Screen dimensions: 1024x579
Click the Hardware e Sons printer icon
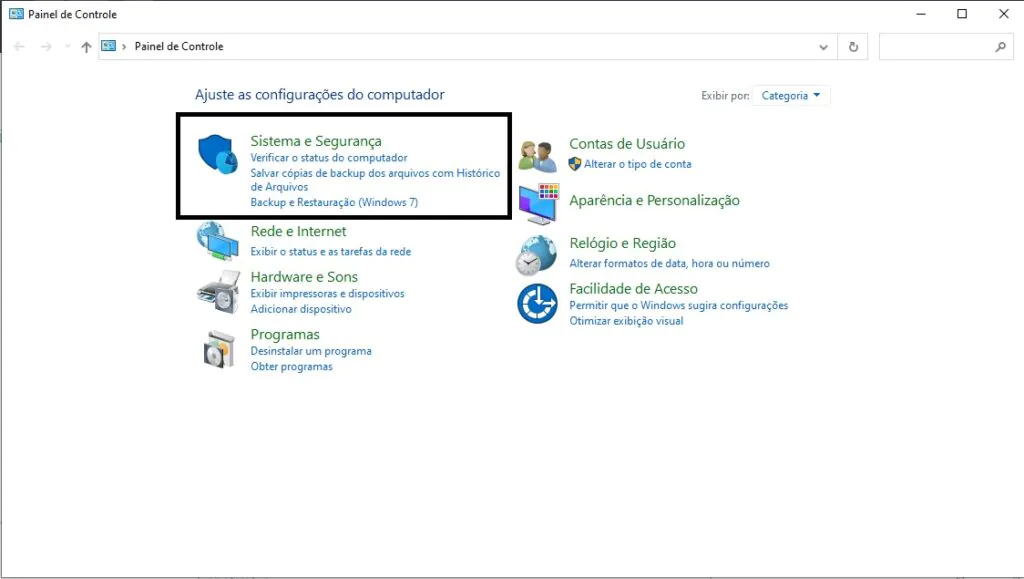tap(218, 292)
